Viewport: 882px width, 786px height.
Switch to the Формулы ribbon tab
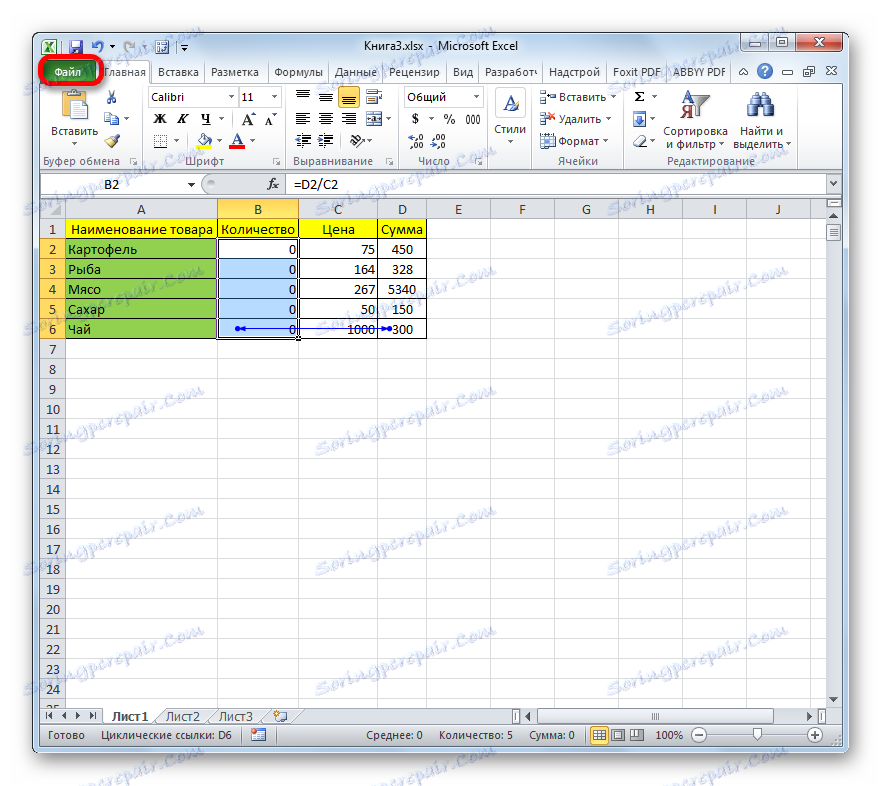click(x=298, y=72)
